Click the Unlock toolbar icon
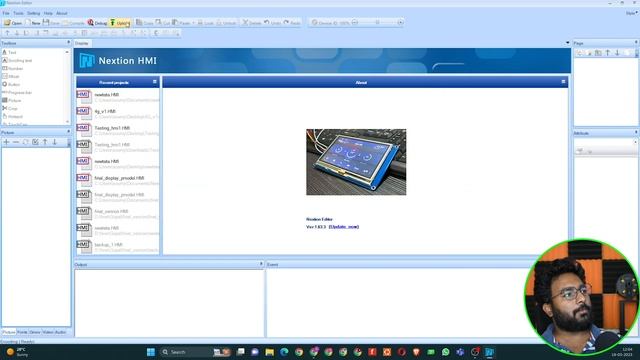The width and height of the screenshot is (640, 360). click(x=226, y=23)
